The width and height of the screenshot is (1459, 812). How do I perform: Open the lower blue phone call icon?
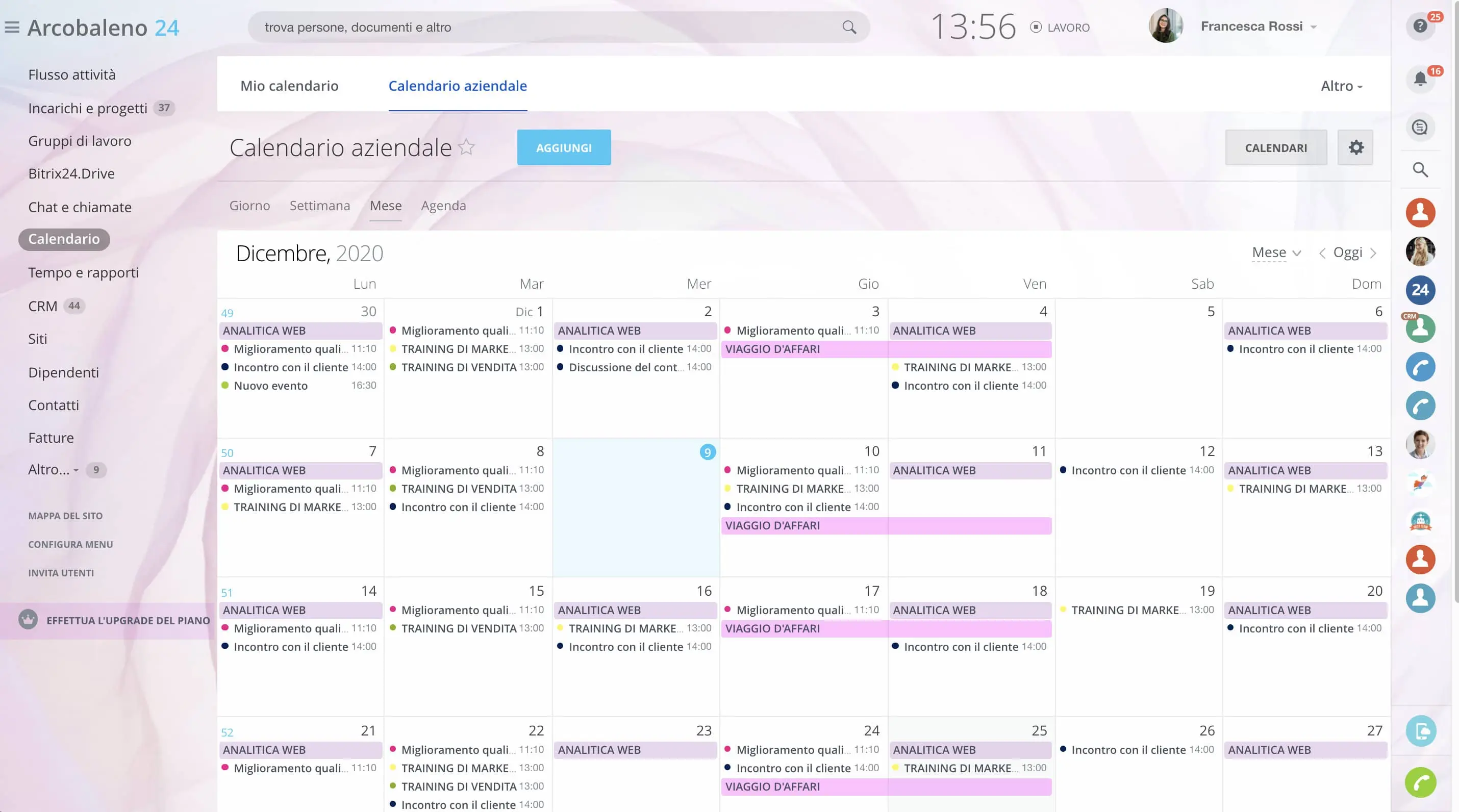pos(1420,405)
